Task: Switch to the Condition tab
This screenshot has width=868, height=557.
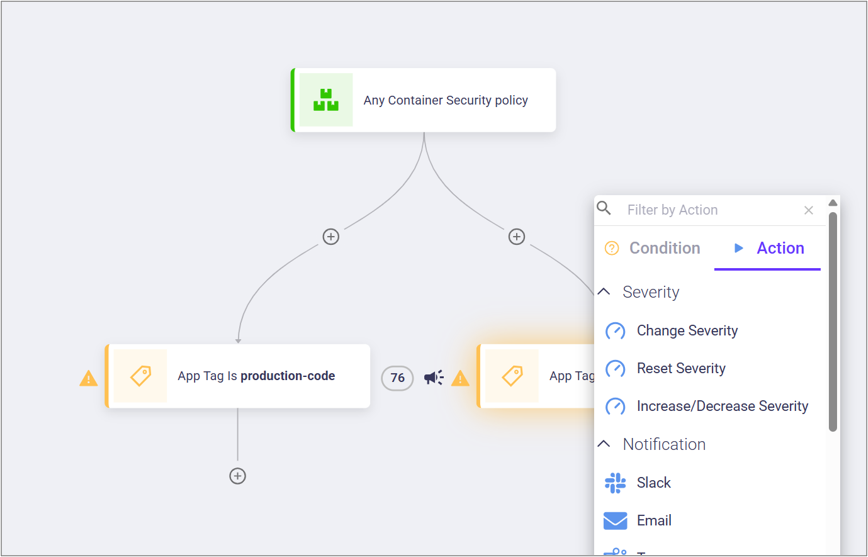Action: coord(653,248)
